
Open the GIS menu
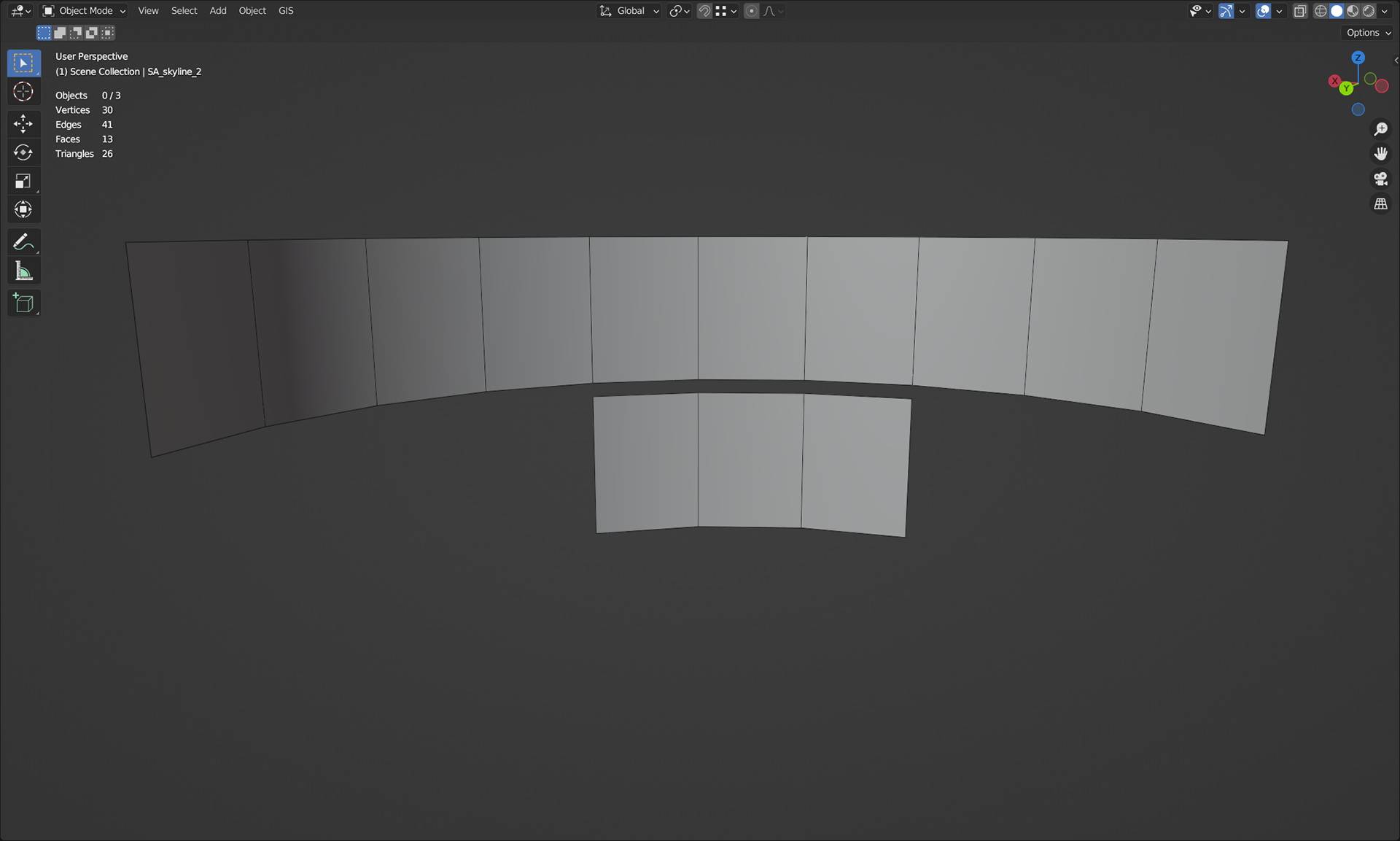point(286,11)
